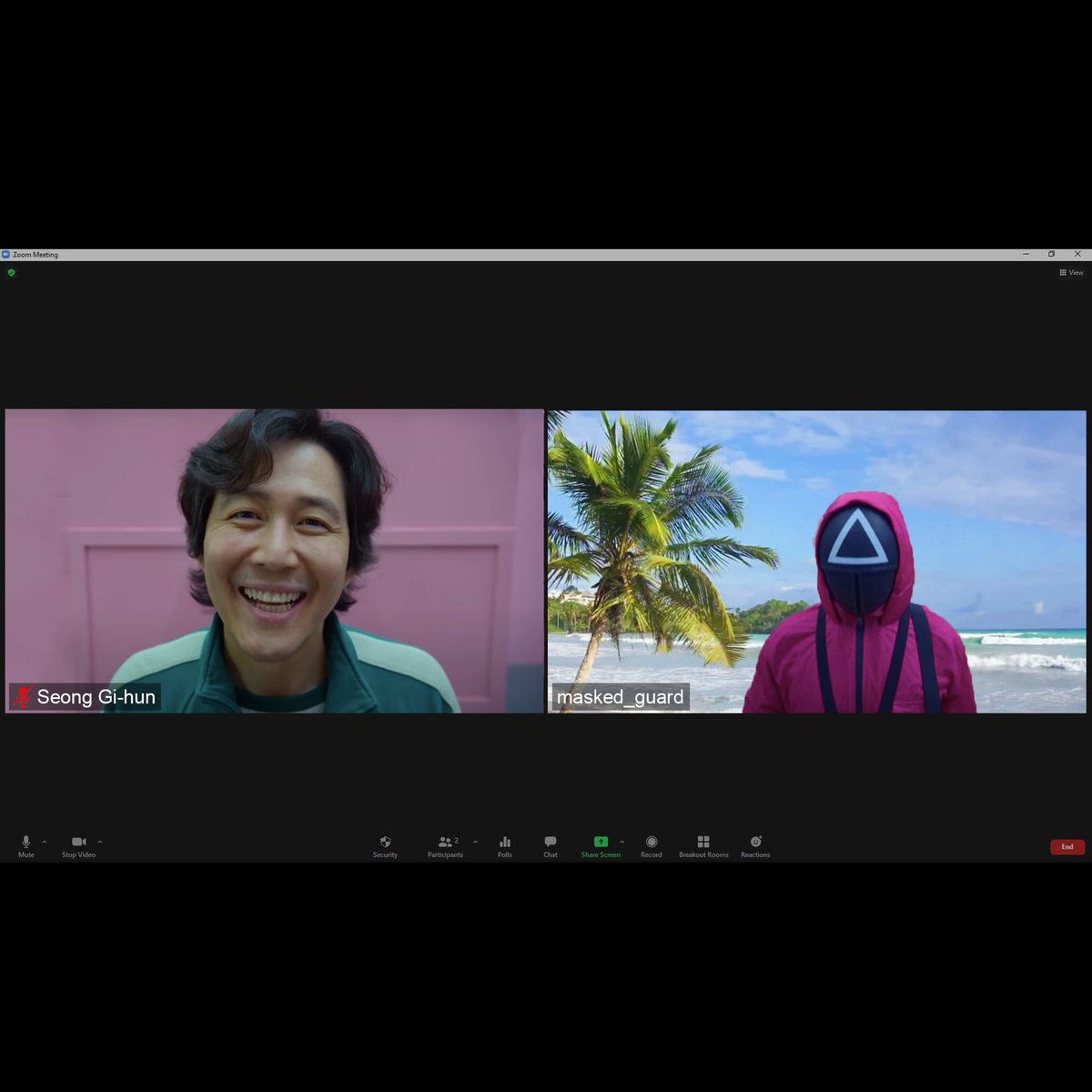
Task: Select Seong Gi-hun's video tile
Action: tap(274, 561)
